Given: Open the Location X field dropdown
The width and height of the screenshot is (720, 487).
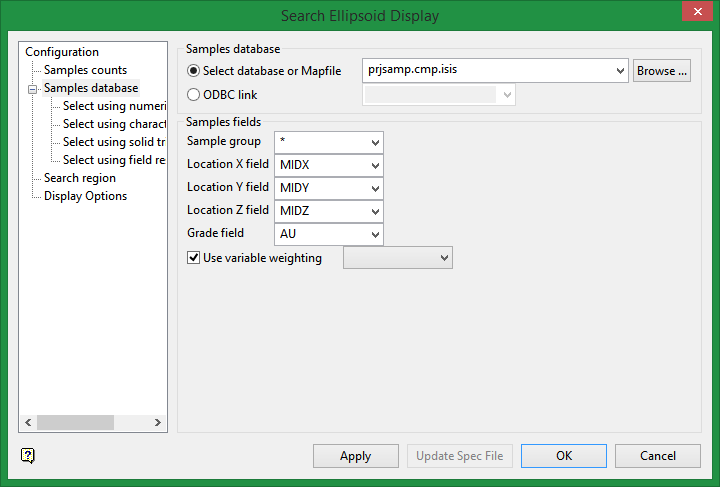Looking at the screenshot, I should click(374, 165).
